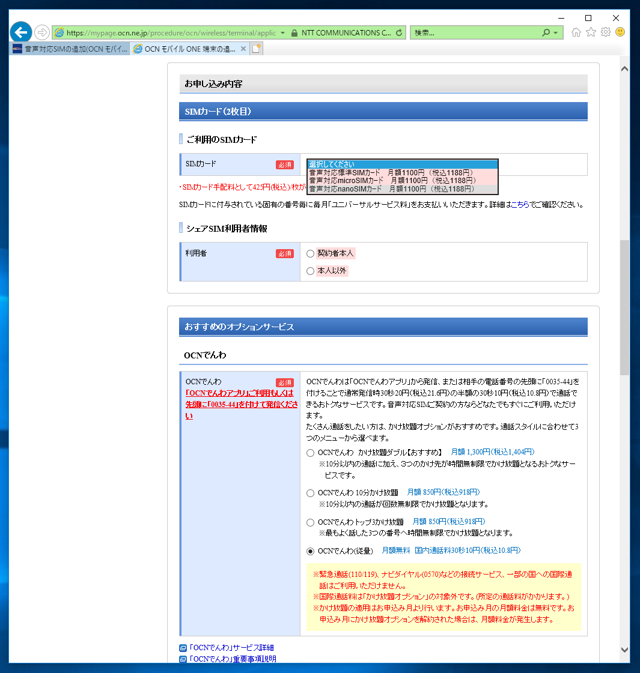Select OCNでんわ(従量) radio option

(x=310, y=551)
